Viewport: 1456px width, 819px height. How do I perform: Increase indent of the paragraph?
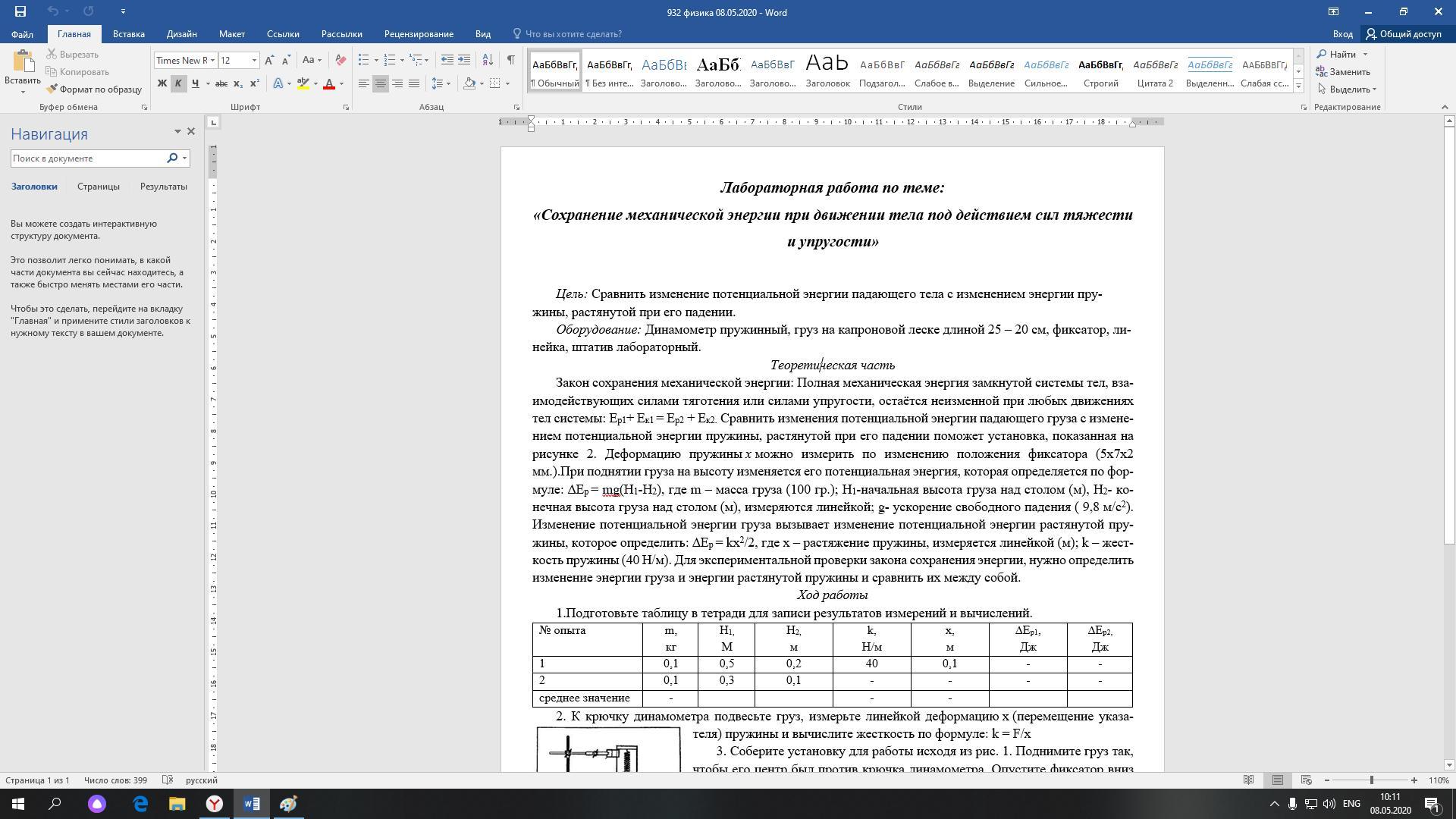464,60
